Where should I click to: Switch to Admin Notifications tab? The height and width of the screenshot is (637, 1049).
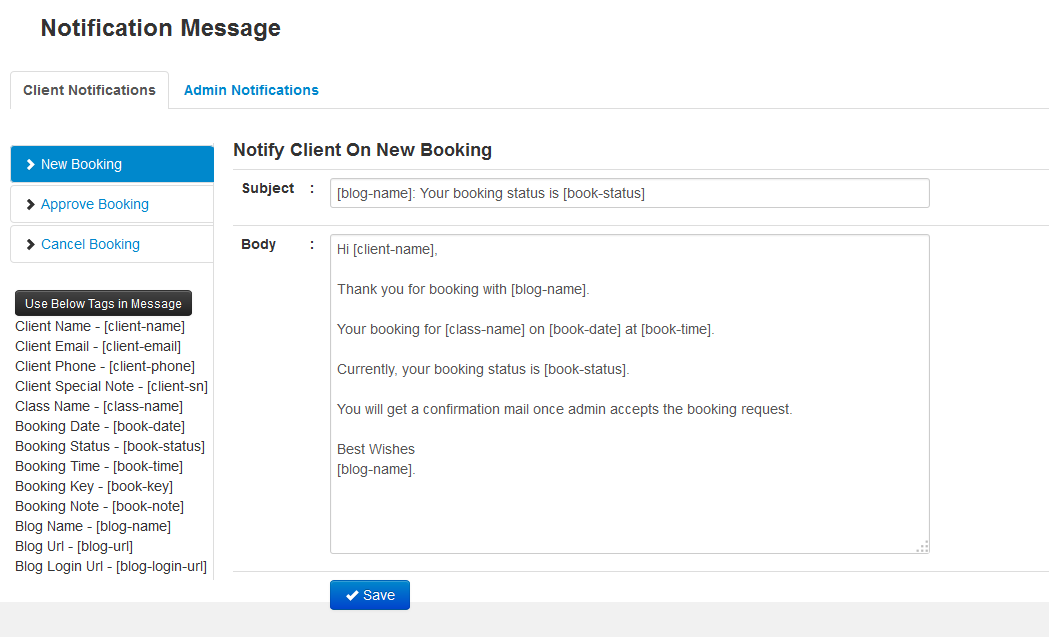[x=251, y=90]
